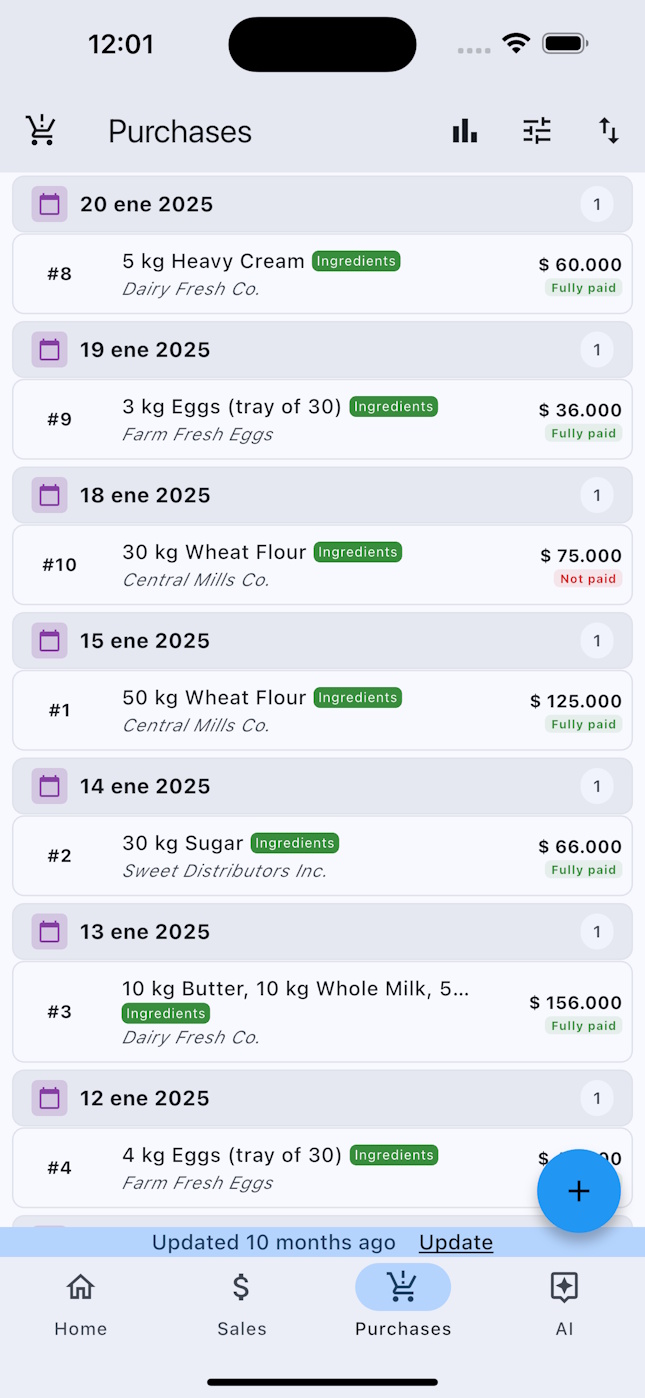Tap the Update link
This screenshot has width=645, height=1398.
pos(456,1242)
